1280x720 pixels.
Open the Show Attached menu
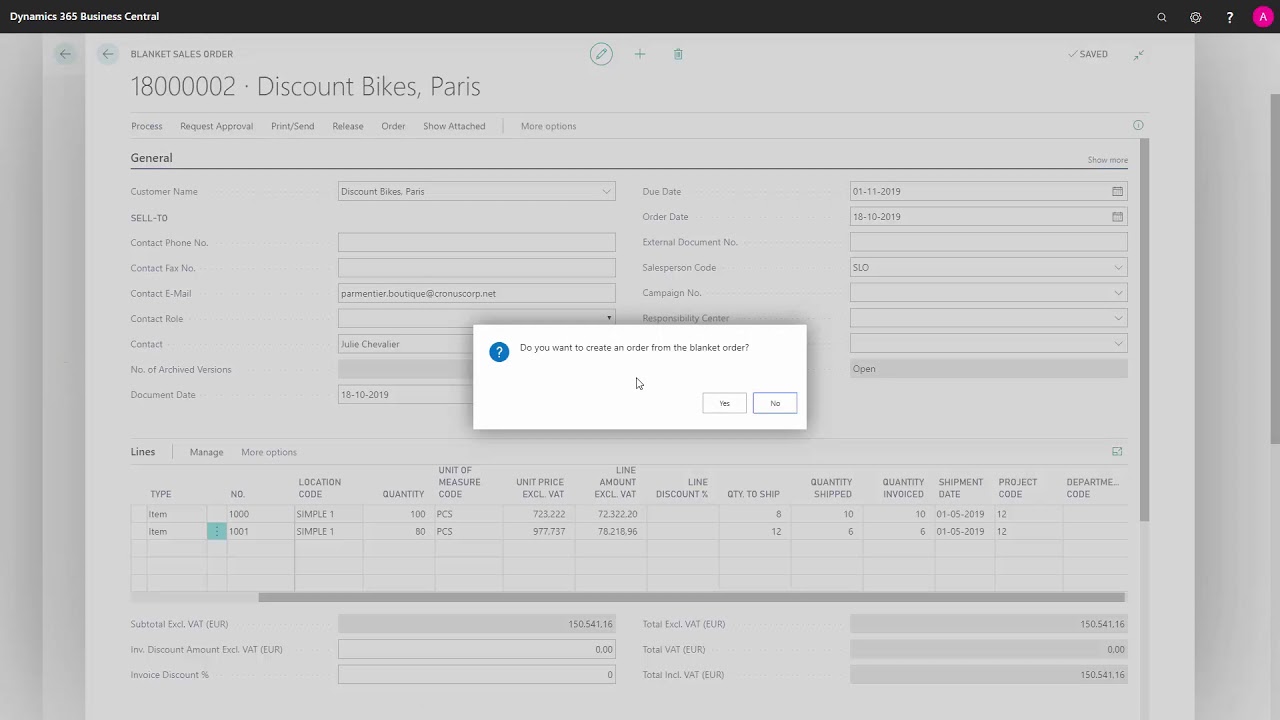454,126
